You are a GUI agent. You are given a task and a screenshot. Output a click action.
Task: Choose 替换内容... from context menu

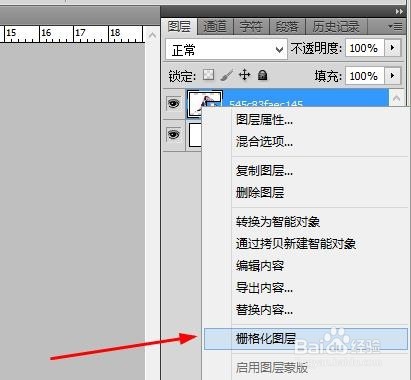[305, 310]
